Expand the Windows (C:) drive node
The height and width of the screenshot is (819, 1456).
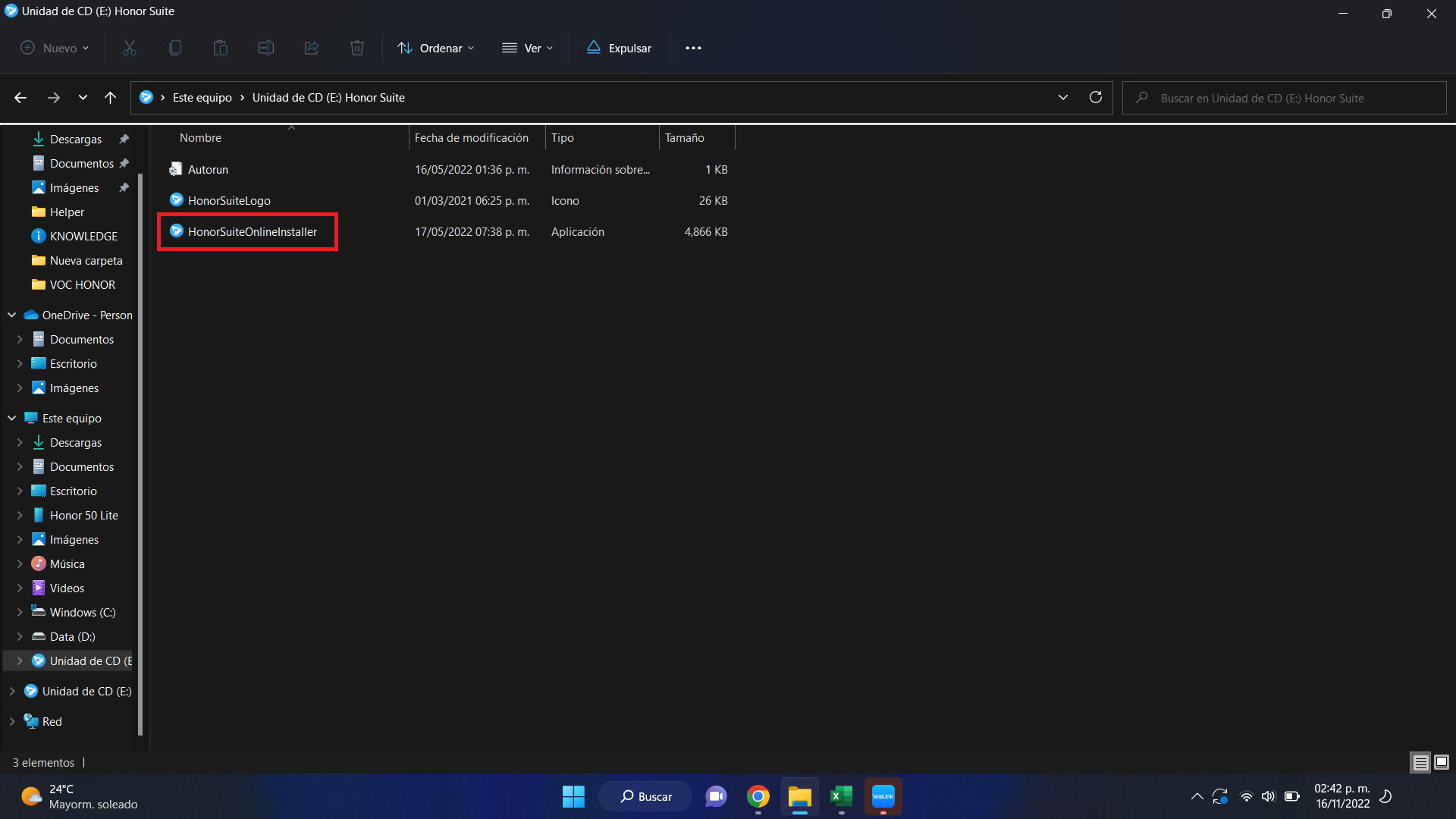point(20,612)
